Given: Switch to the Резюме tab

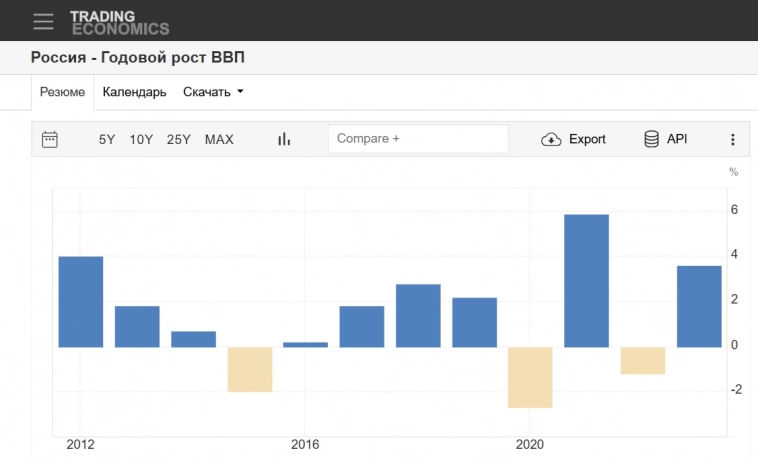Looking at the screenshot, I should [x=62, y=92].
